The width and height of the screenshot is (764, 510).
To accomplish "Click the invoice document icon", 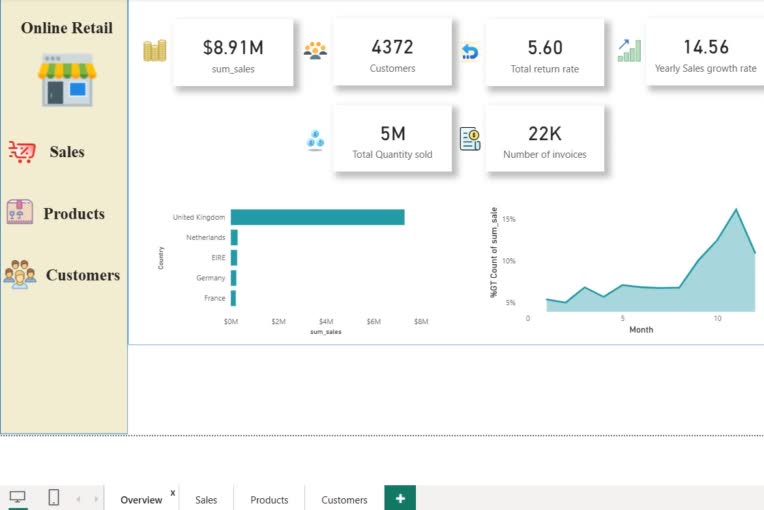I will pyautogui.click(x=470, y=139).
